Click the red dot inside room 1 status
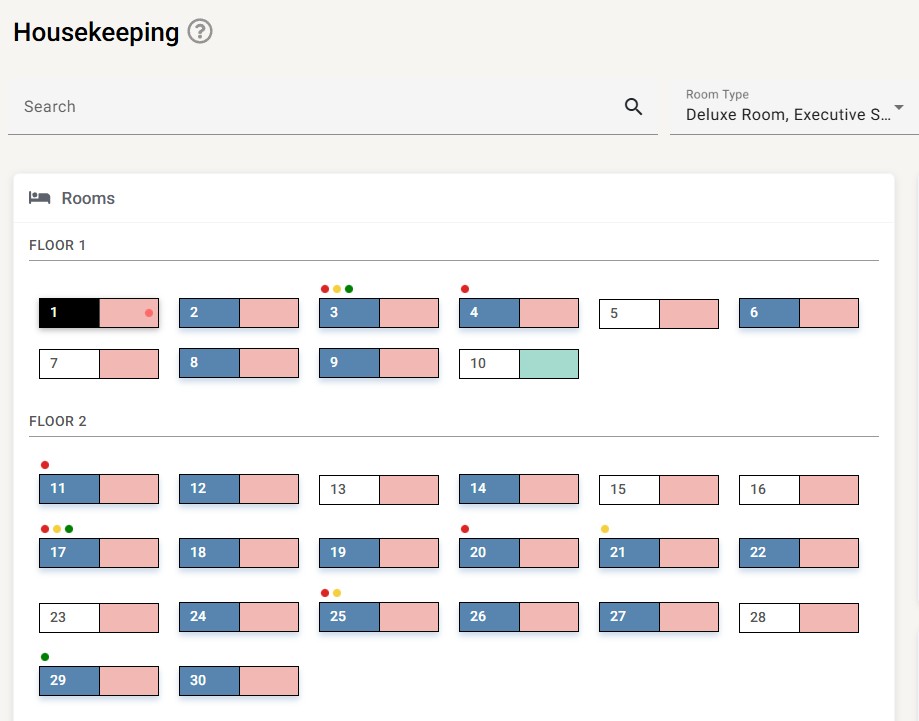Image resolution: width=919 pixels, height=721 pixels. (149, 313)
